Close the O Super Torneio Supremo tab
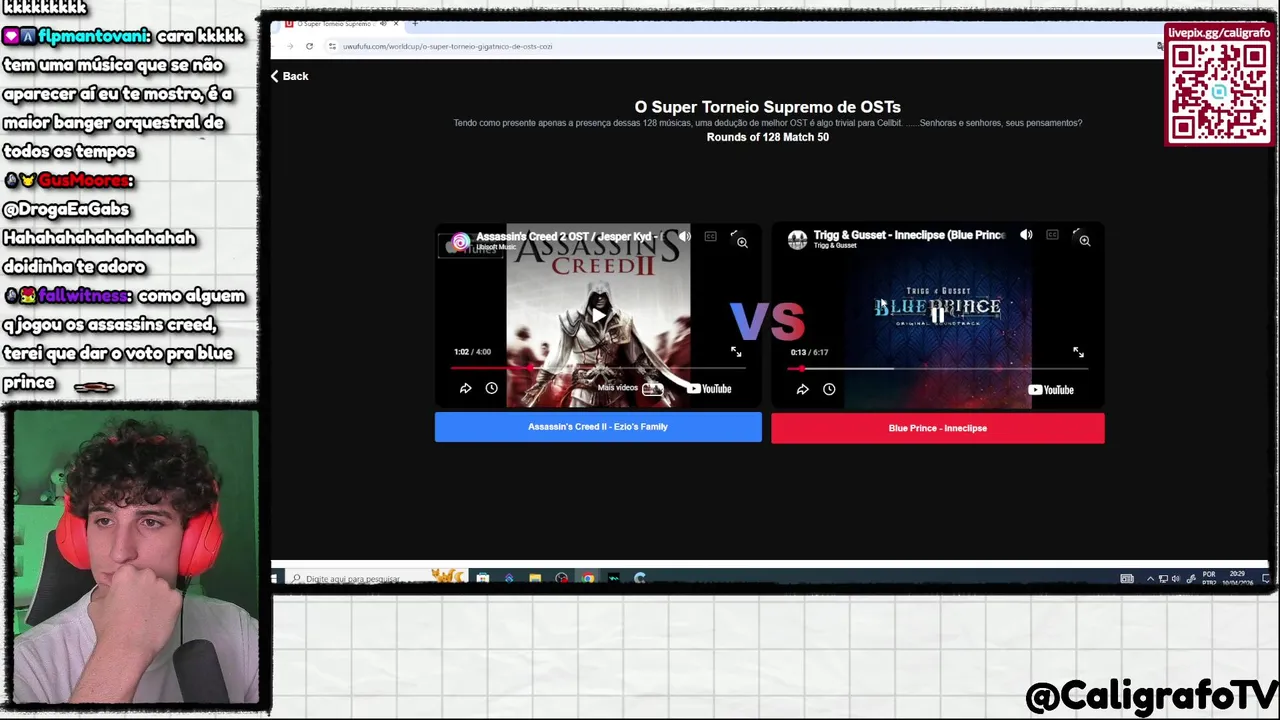This screenshot has height=720, width=1280. 396,23
